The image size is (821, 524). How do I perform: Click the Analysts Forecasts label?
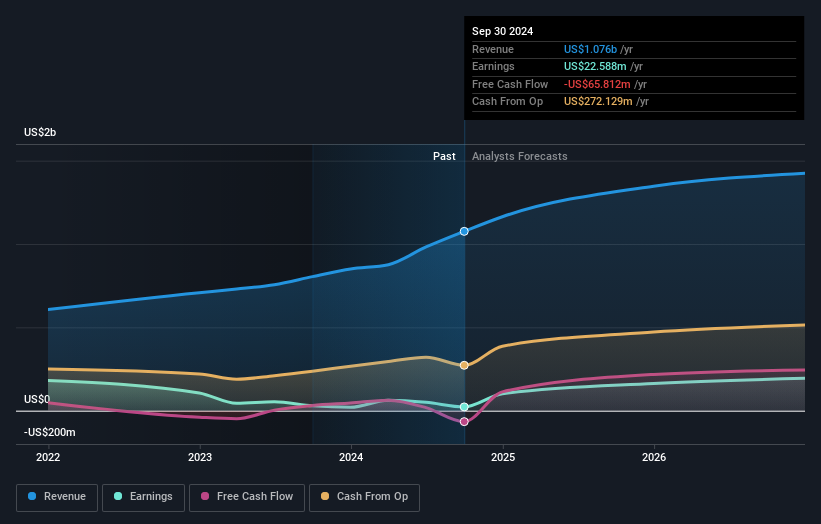(x=519, y=156)
